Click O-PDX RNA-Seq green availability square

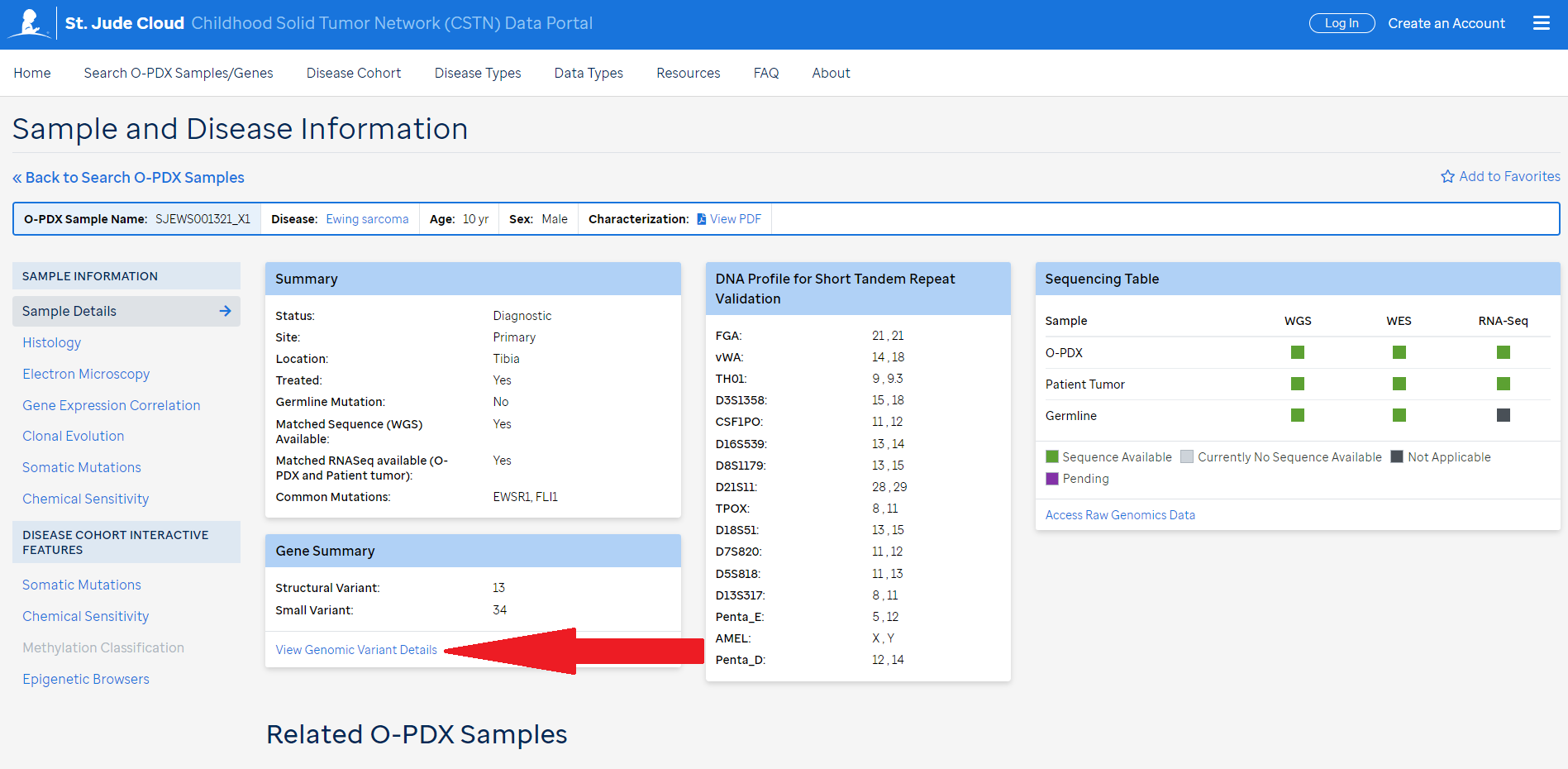[1504, 352]
